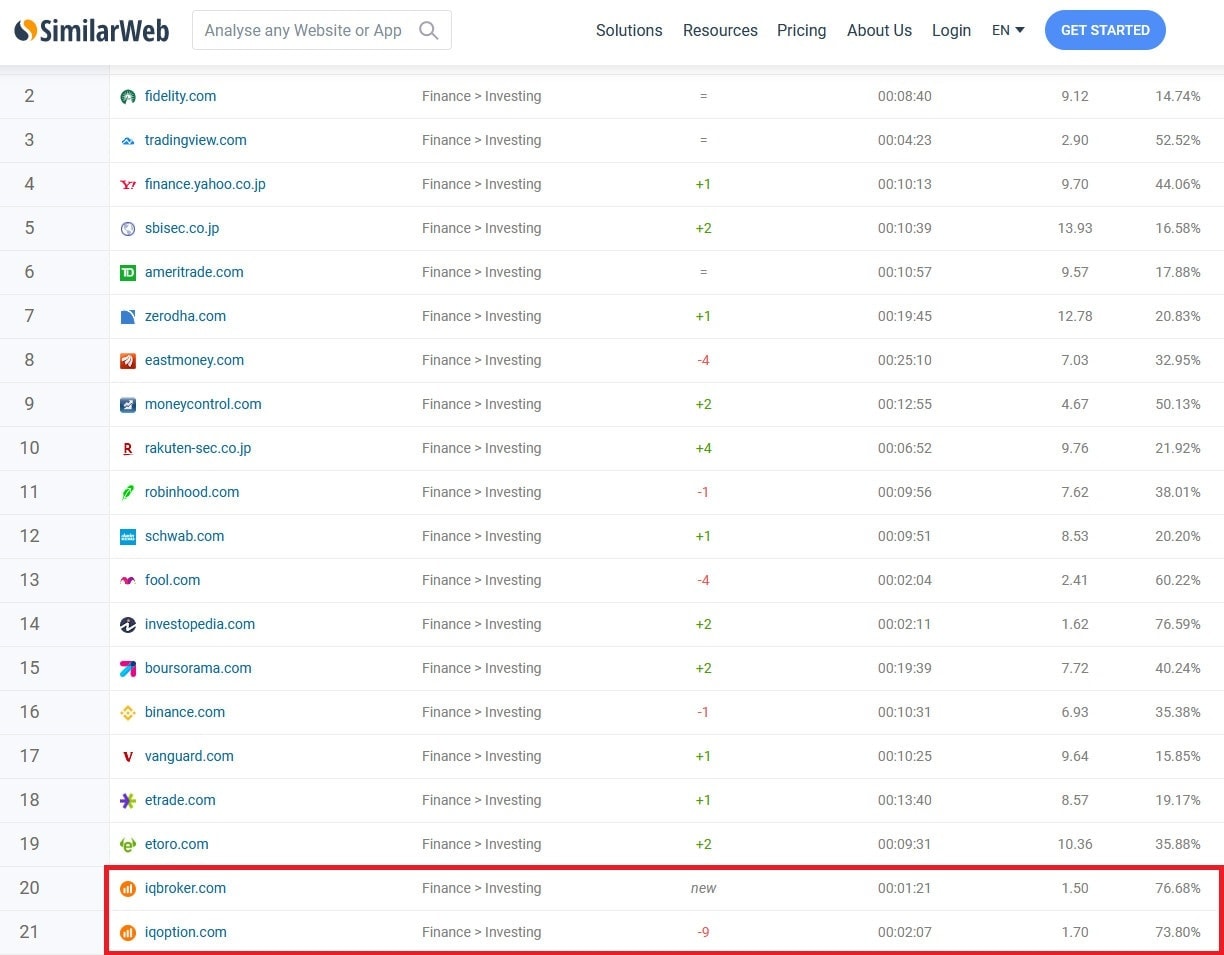1224x955 pixels.
Task: Click the vanguard.com favicon
Action: [x=128, y=757]
